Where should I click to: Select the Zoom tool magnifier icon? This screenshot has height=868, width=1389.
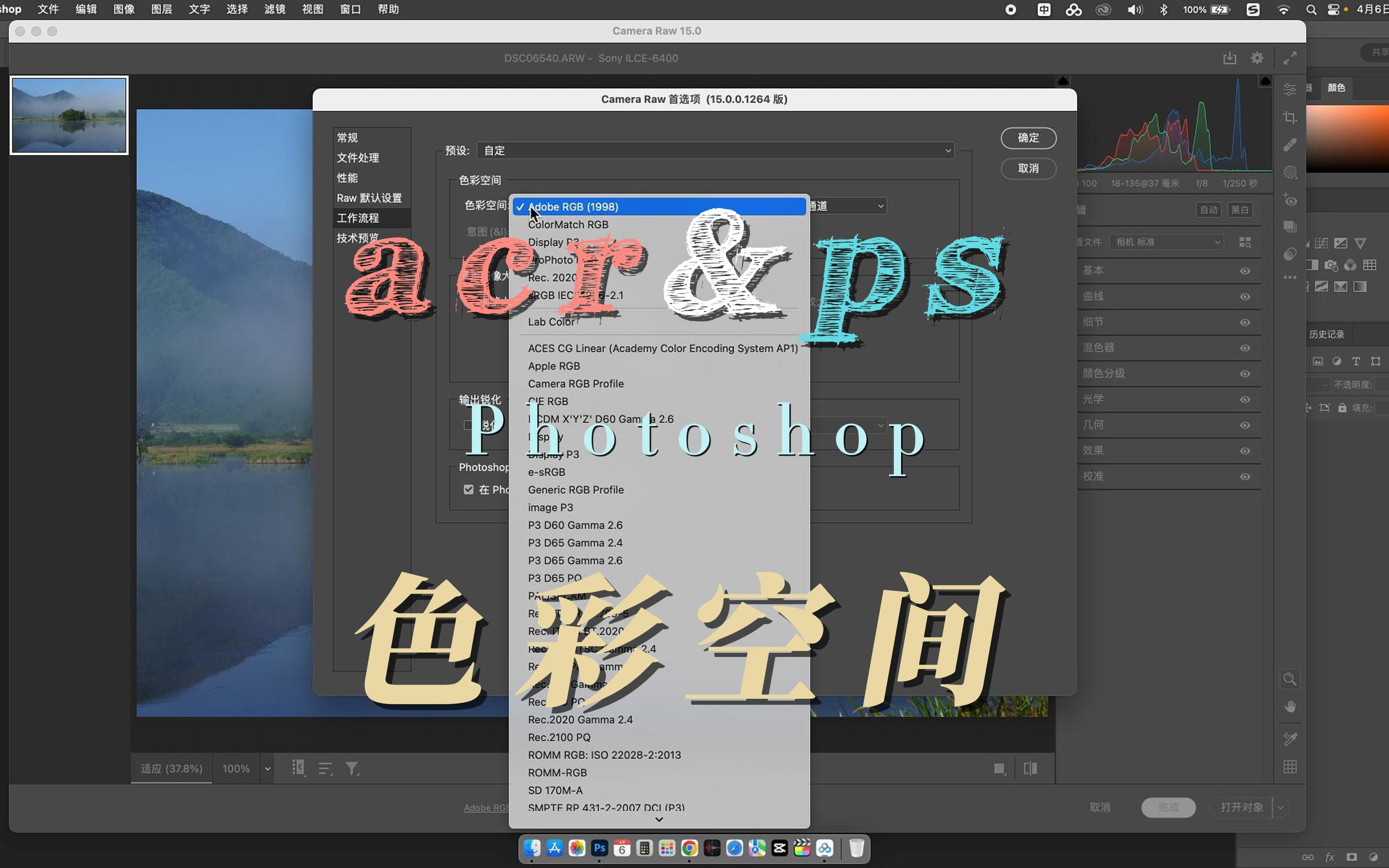click(x=1290, y=679)
